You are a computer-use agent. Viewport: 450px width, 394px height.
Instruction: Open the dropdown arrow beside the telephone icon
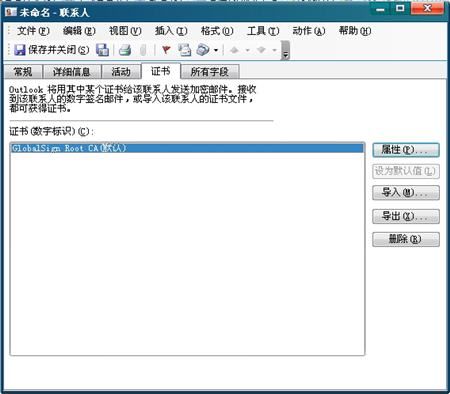click(x=216, y=50)
